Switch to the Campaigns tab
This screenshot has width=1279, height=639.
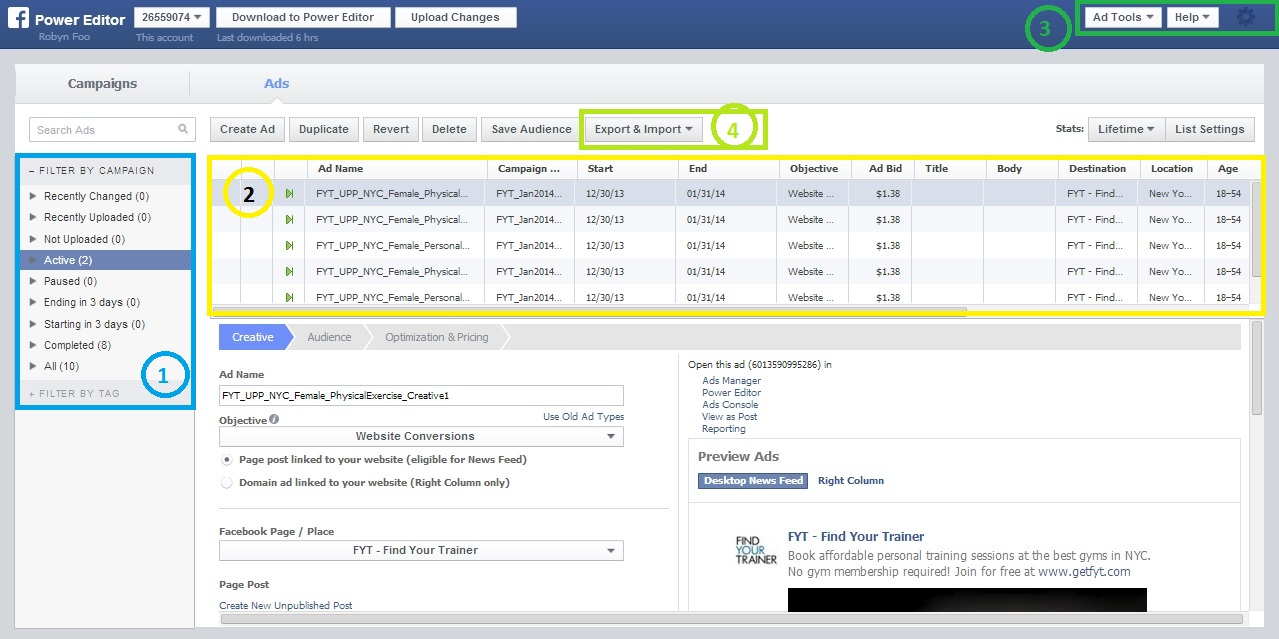coord(102,84)
